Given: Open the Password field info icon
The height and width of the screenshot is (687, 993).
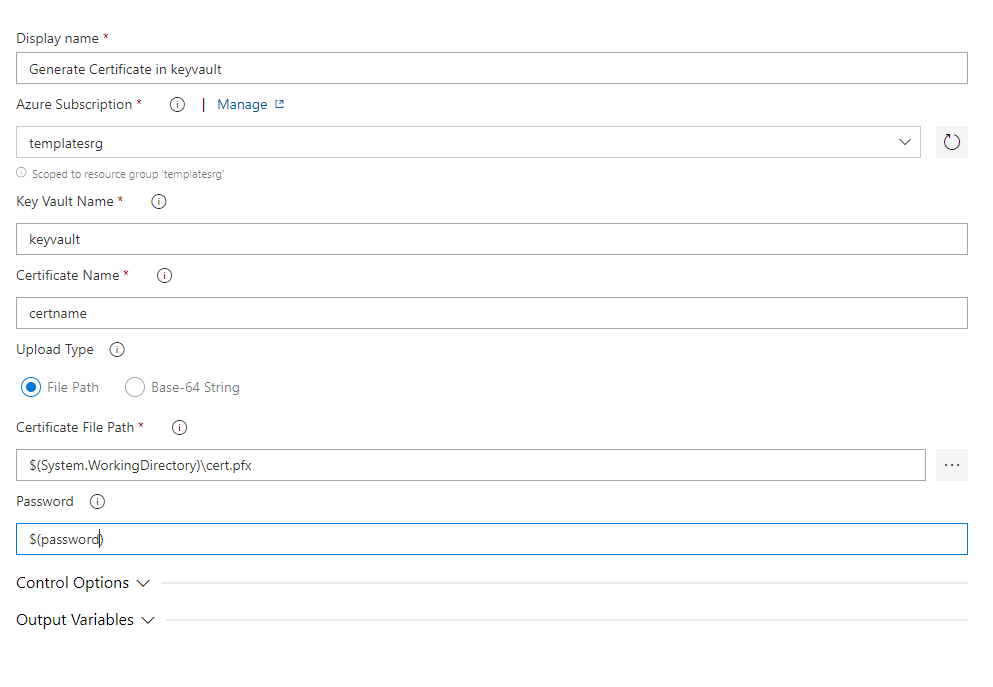Looking at the screenshot, I should click(97, 501).
